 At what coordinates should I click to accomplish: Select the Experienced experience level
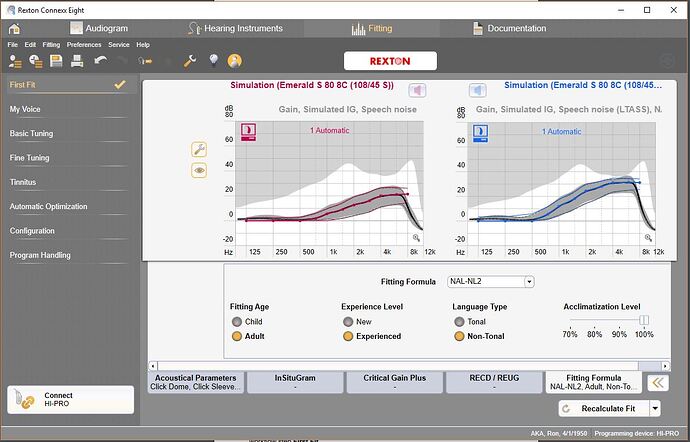tap(348, 336)
